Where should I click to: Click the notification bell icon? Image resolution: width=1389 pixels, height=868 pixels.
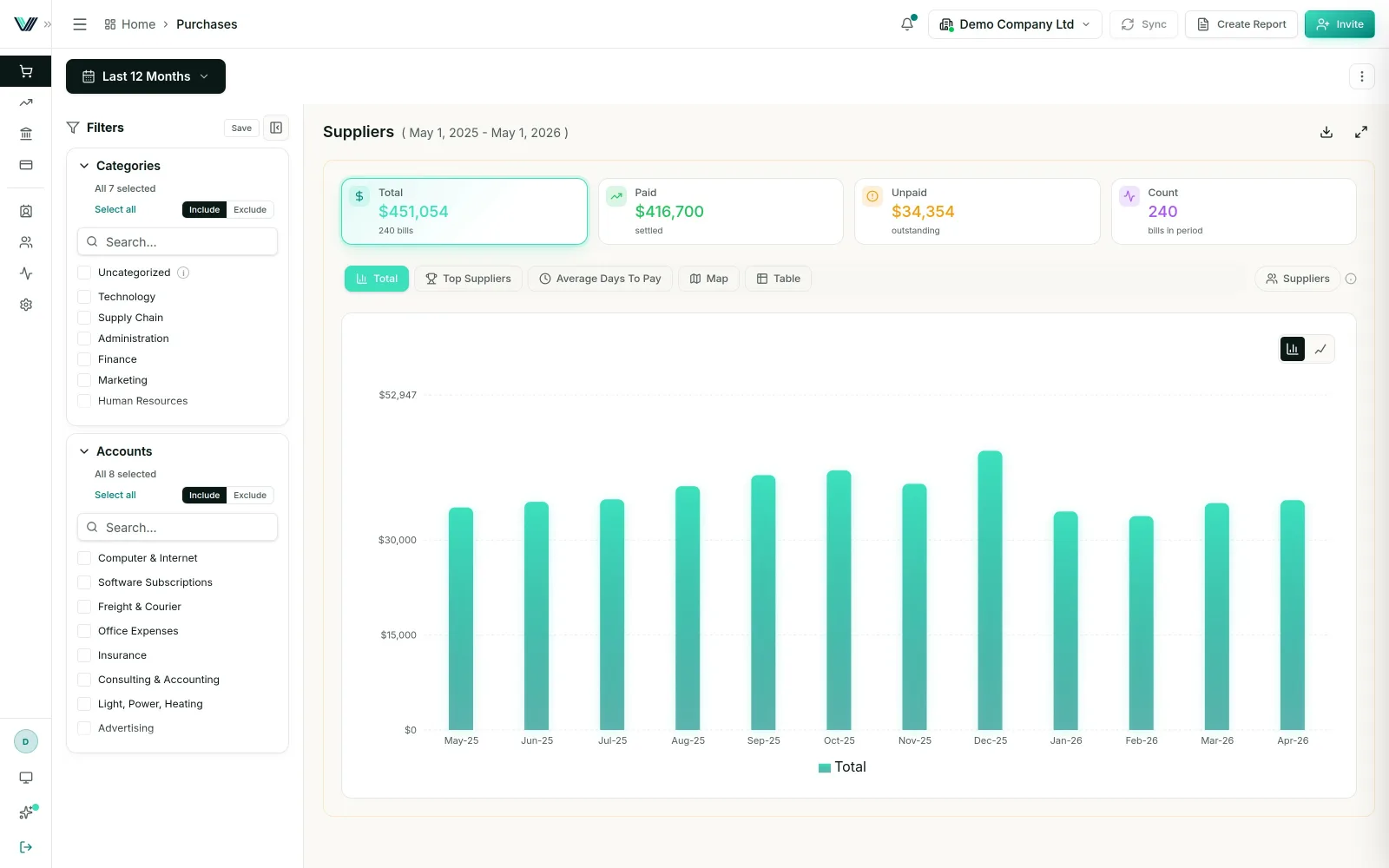[x=907, y=24]
